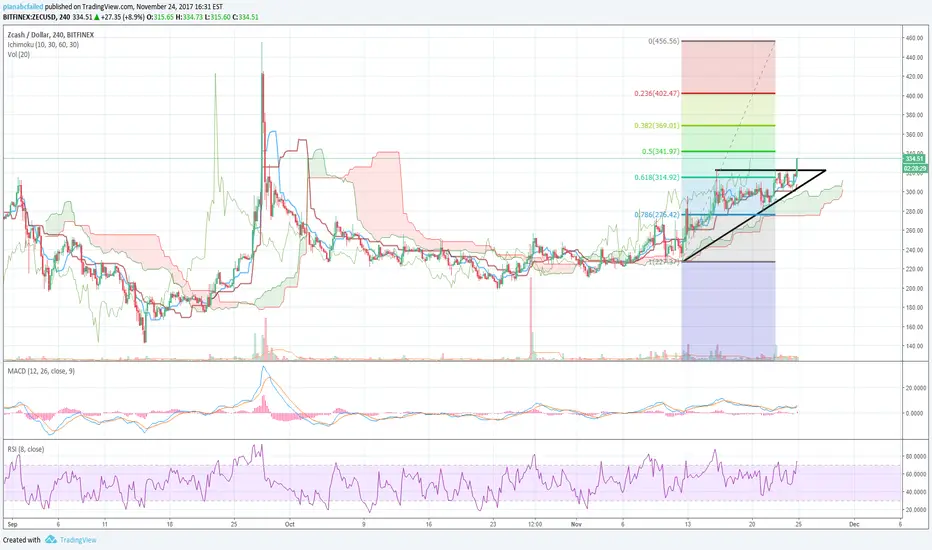This screenshot has width=932, height=550.
Task: Click the 13 label on the date axis
Action: coord(687,524)
